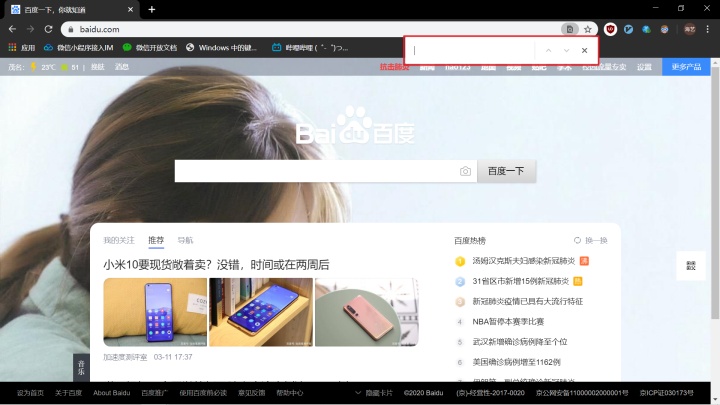Click 关于百度 in the footer
Screen dimensions: 720x405
[x=68, y=393]
